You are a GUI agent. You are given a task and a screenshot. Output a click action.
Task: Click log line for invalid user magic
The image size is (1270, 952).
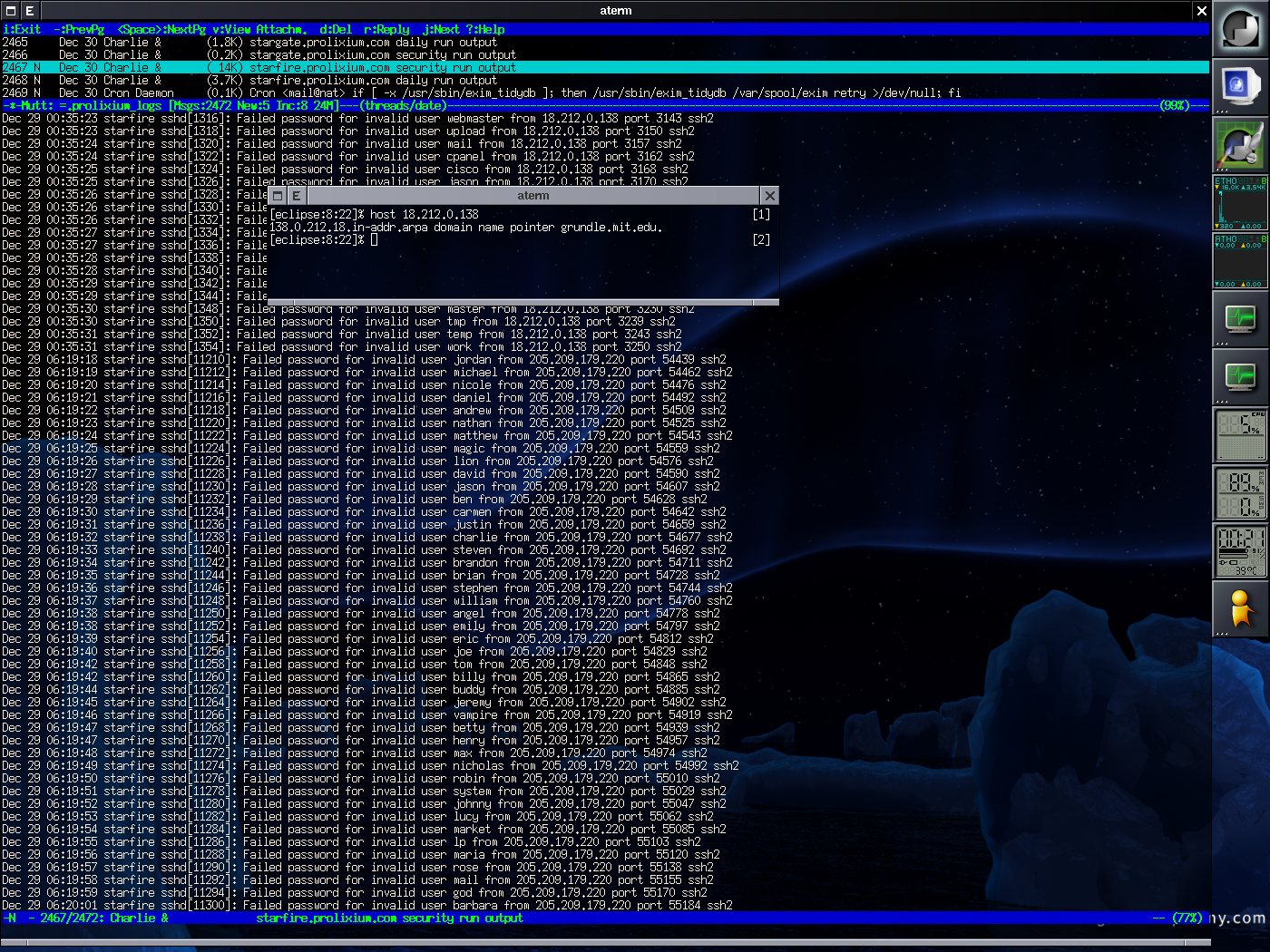[x=361, y=448]
